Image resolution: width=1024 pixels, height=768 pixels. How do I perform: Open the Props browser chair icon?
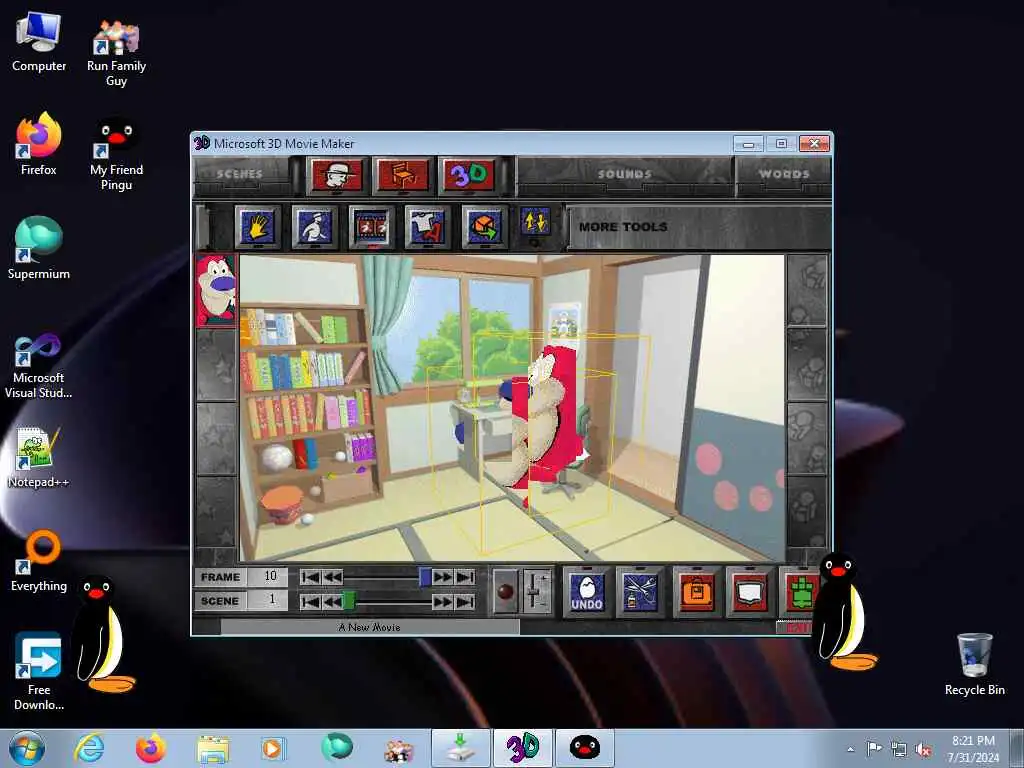tap(403, 175)
